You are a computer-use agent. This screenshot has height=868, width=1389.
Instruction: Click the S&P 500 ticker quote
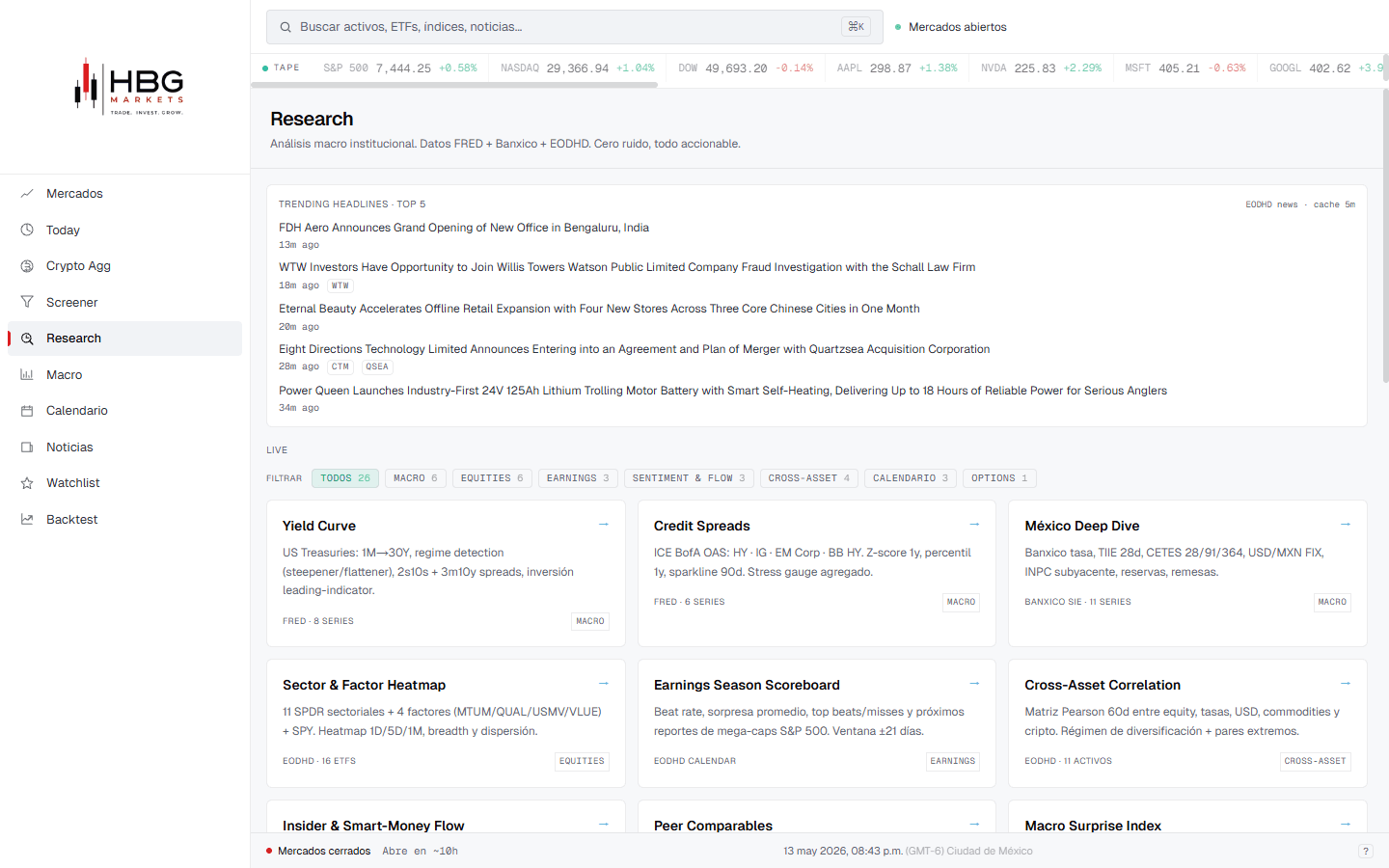pos(400,68)
